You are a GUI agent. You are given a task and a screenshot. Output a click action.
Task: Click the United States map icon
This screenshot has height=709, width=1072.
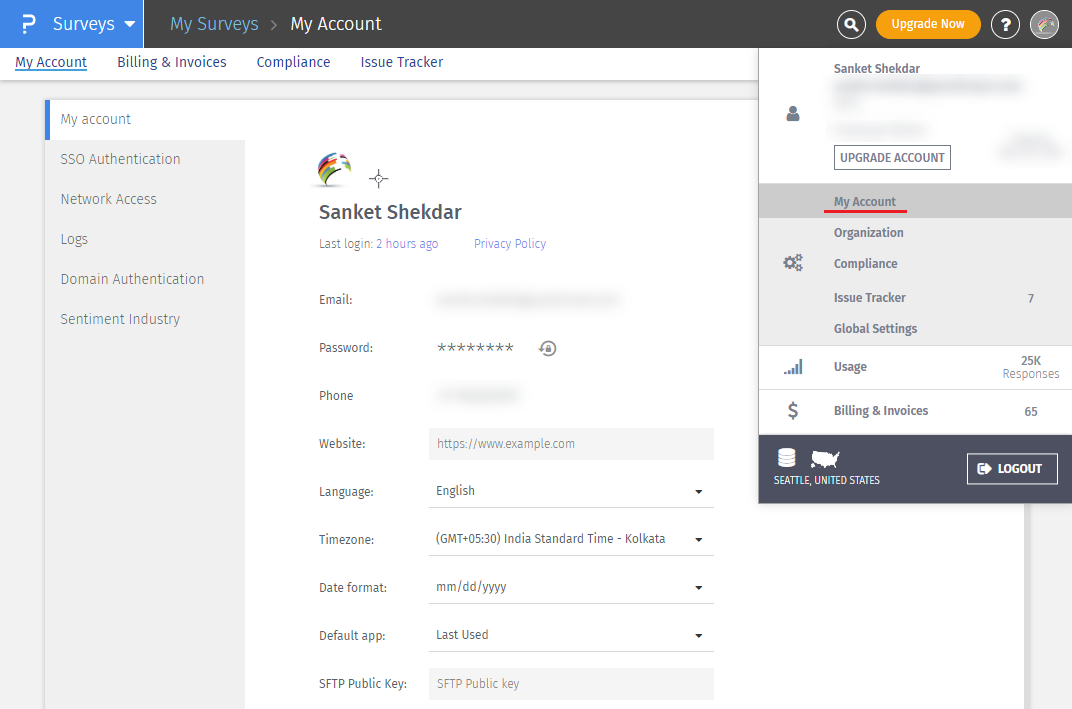click(x=825, y=459)
